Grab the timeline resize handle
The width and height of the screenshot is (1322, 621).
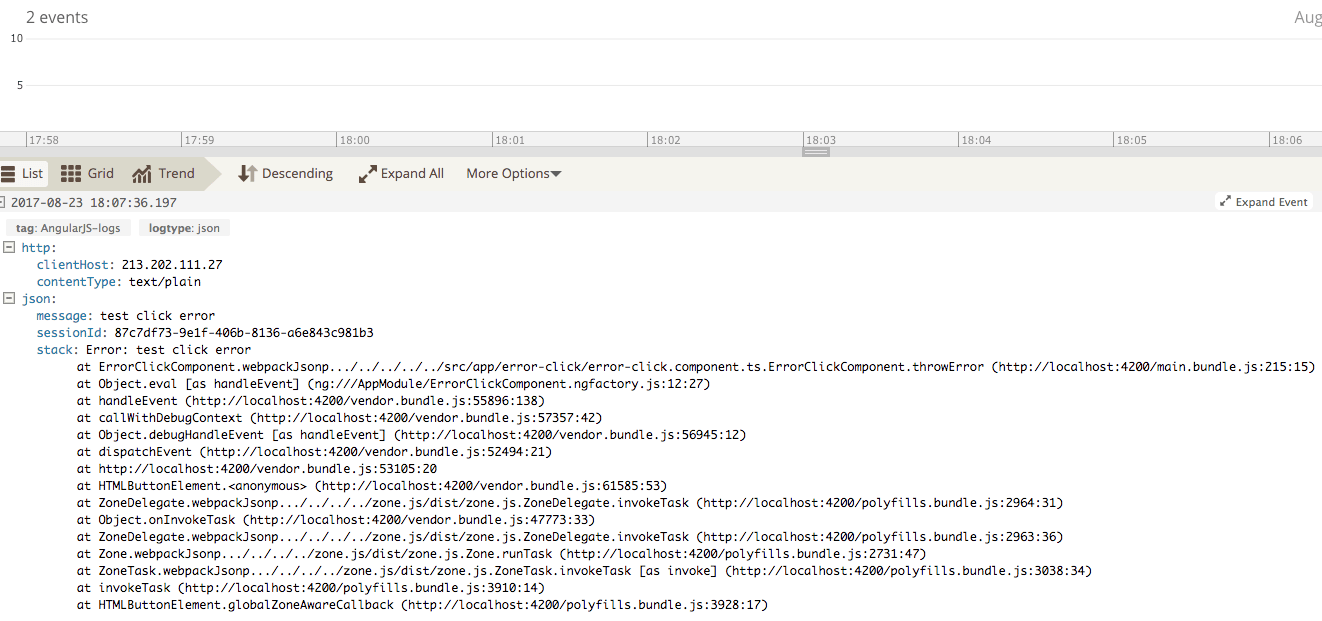[816, 152]
